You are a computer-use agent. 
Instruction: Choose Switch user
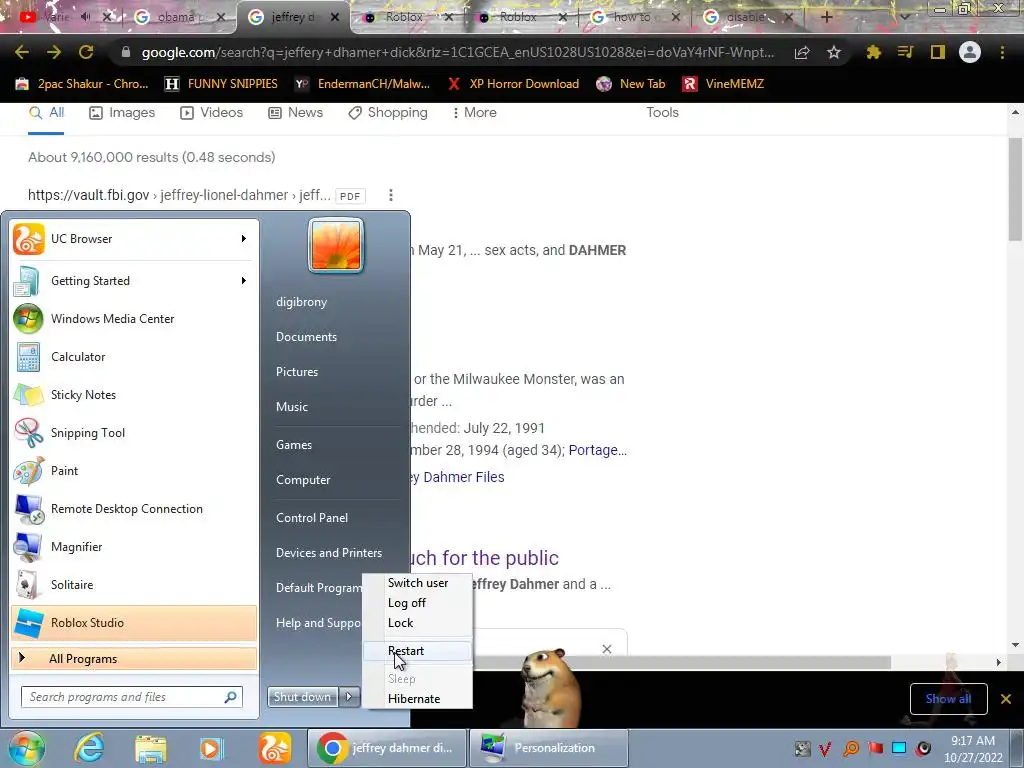tap(418, 583)
